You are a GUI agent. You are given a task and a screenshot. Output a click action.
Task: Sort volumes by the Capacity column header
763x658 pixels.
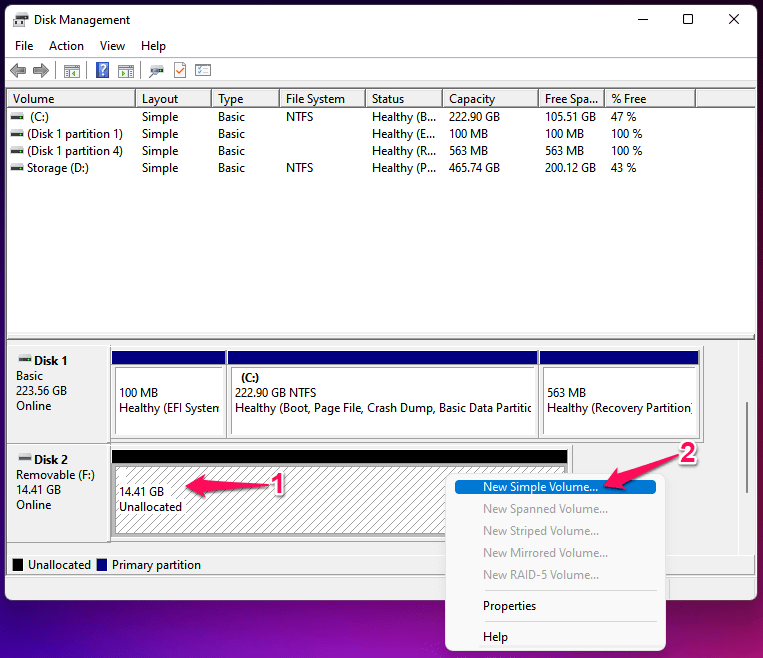[x=472, y=99]
